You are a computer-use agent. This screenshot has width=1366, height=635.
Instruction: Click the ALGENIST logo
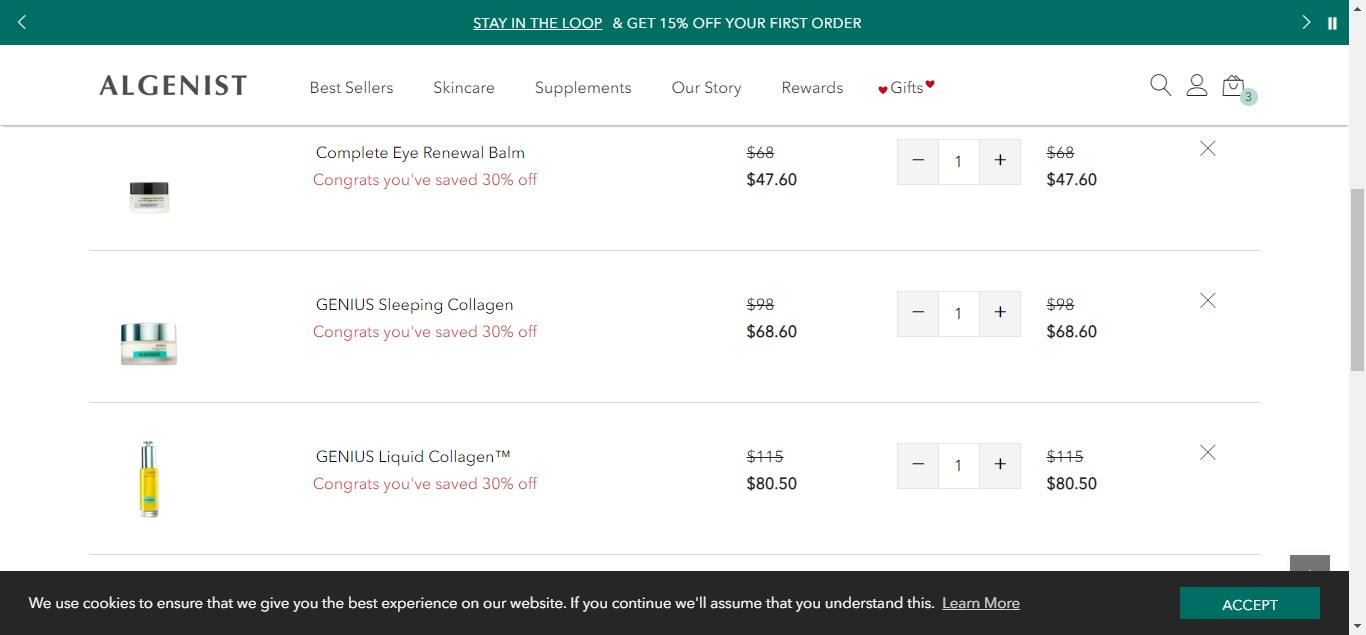pos(173,86)
